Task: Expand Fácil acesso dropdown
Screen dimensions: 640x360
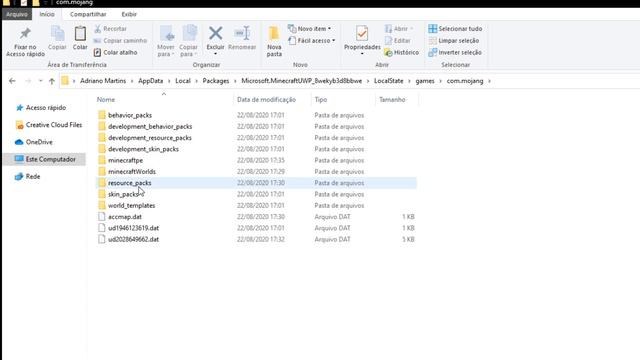Action: [333, 41]
